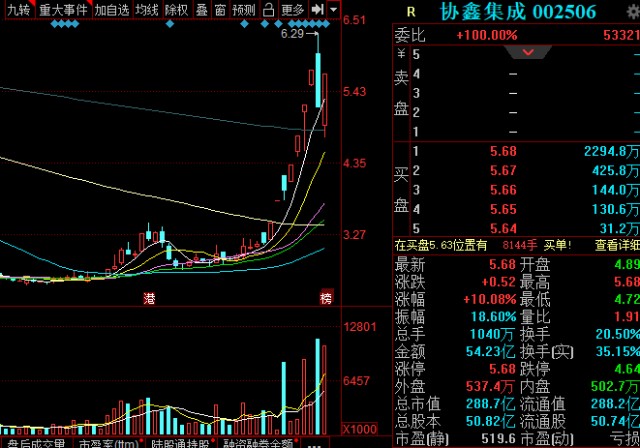640x448 pixels.
Task: Click the 榜 marker on the chart
Action: [326, 298]
